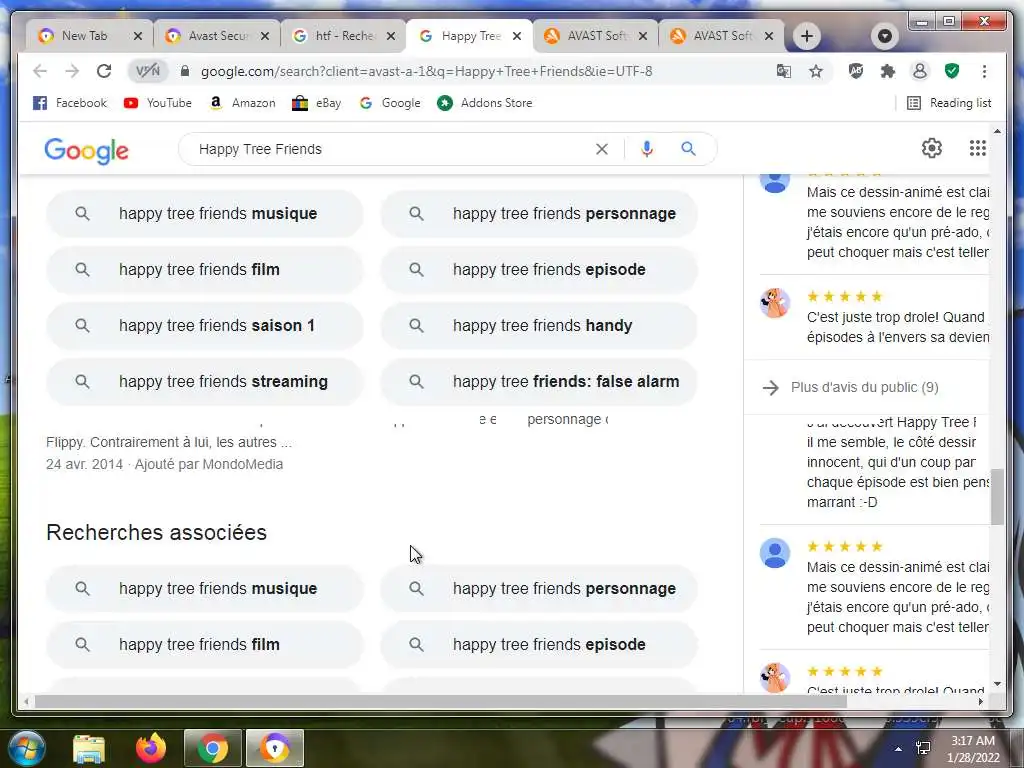The image size is (1024, 768).
Task: Open the Avast adblock shield extension
Action: click(856, 71)
